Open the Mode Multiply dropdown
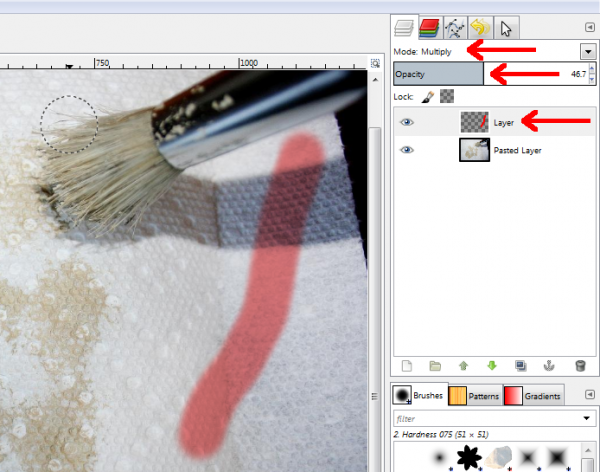Viewport: 600px width, 472px height. coord(588,51)
